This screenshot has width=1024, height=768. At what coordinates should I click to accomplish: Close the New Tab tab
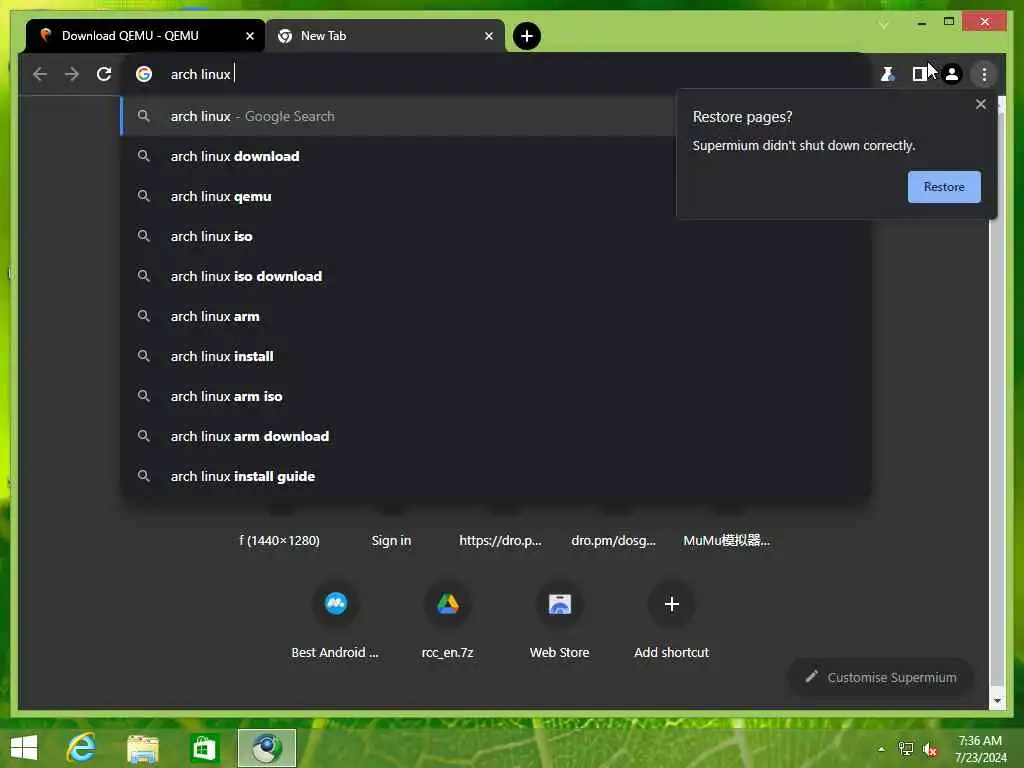point(488,36)
